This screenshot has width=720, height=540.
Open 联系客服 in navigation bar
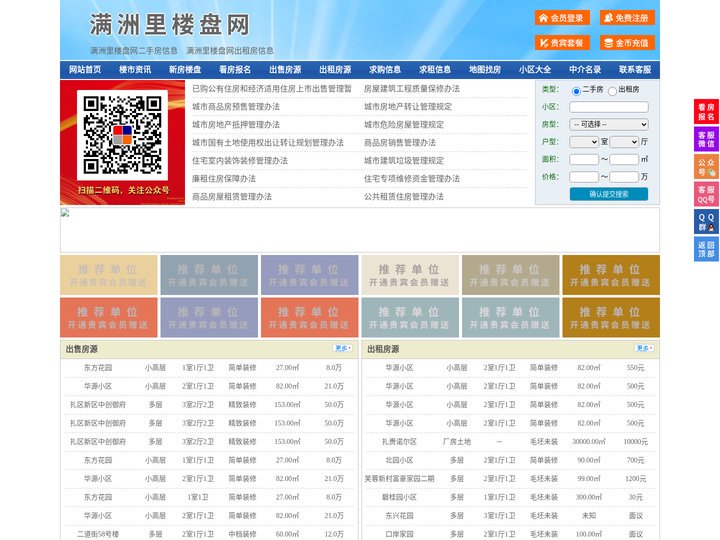click(635, 70)
